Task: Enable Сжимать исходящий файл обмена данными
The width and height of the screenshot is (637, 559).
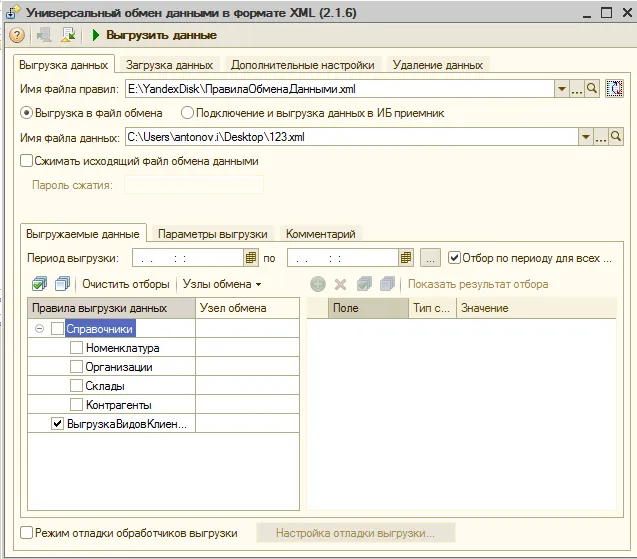Action: (139, 161)
